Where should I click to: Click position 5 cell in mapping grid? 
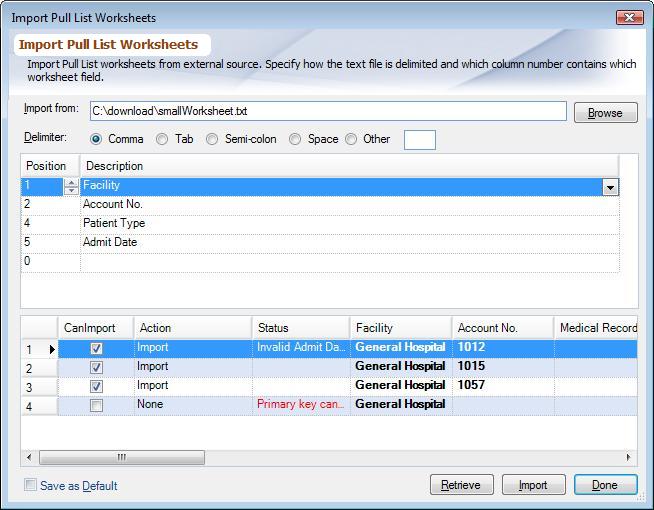coord(50,242)
